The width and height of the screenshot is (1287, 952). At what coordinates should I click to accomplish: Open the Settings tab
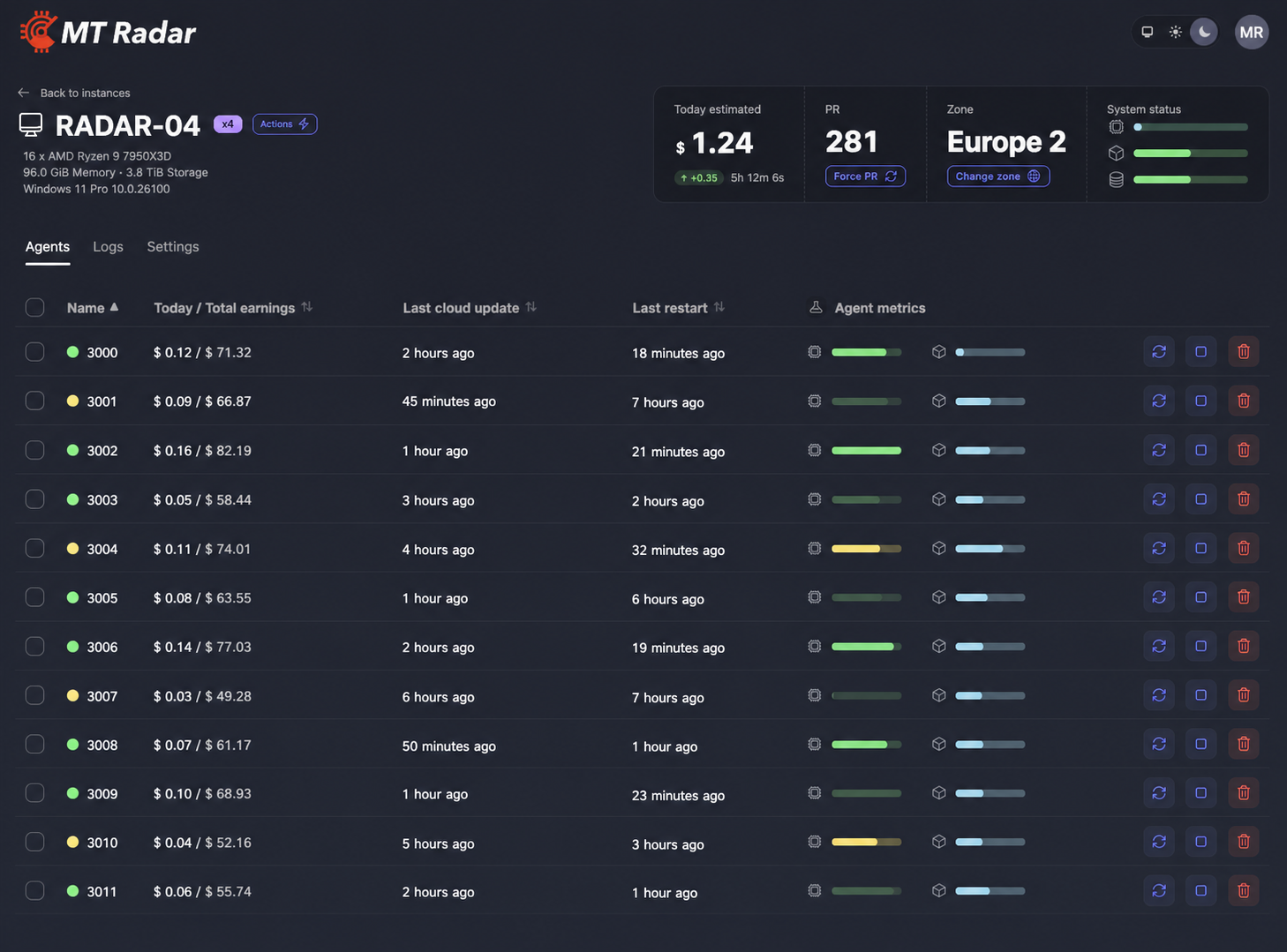[x=173, y=247]
